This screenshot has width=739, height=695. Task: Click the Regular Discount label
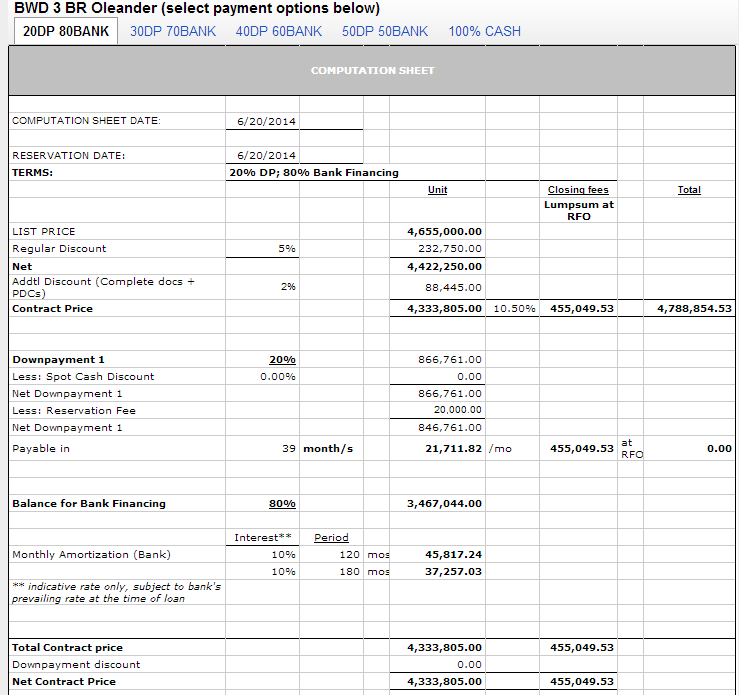[59, 249]
